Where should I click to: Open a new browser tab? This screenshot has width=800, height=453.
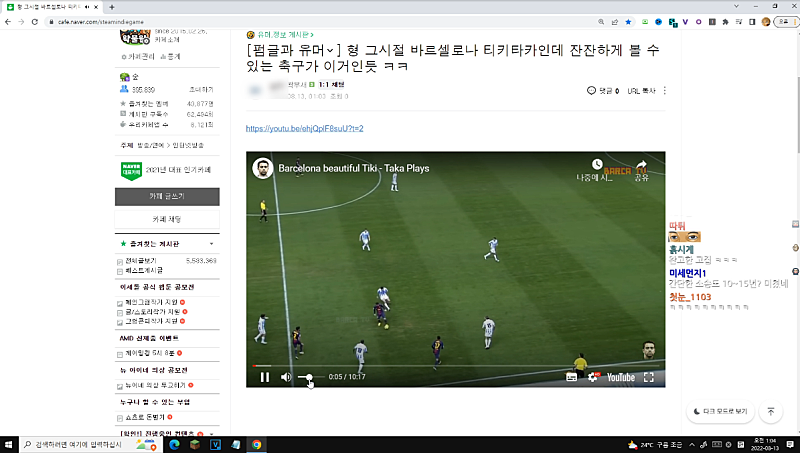112,7
